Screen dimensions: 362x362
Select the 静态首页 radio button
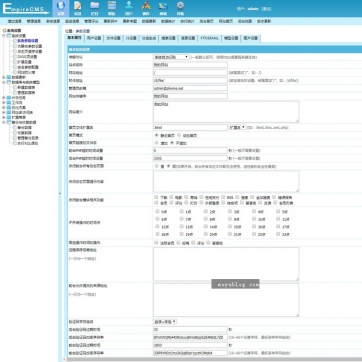[156, 135]
